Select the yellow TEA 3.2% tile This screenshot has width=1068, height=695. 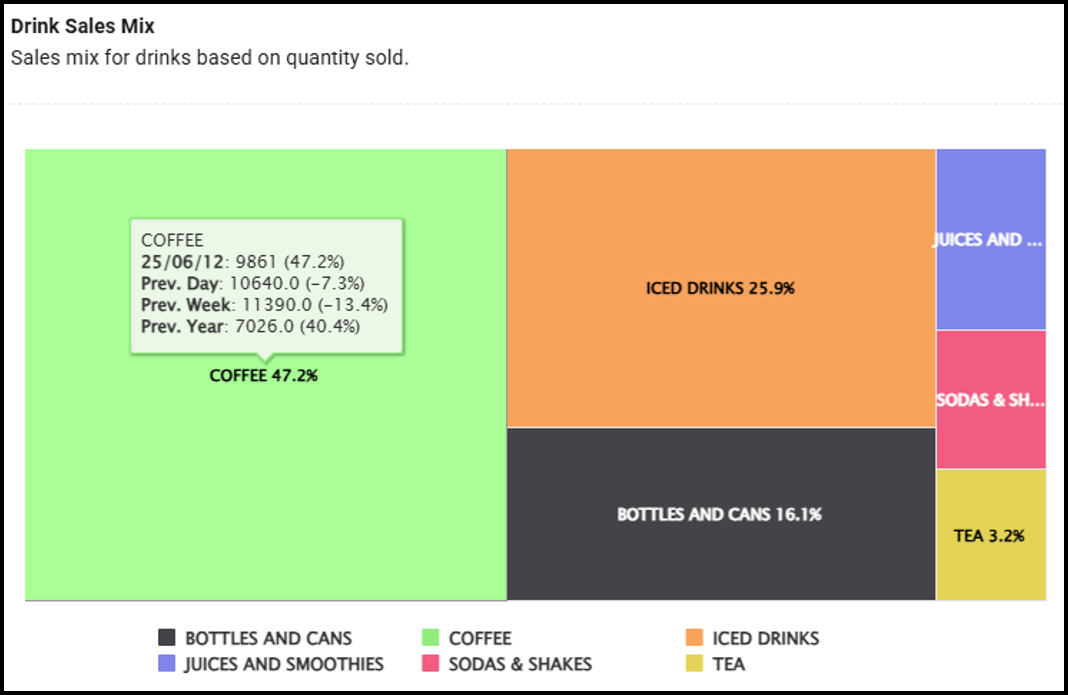(x=991, y=535)
